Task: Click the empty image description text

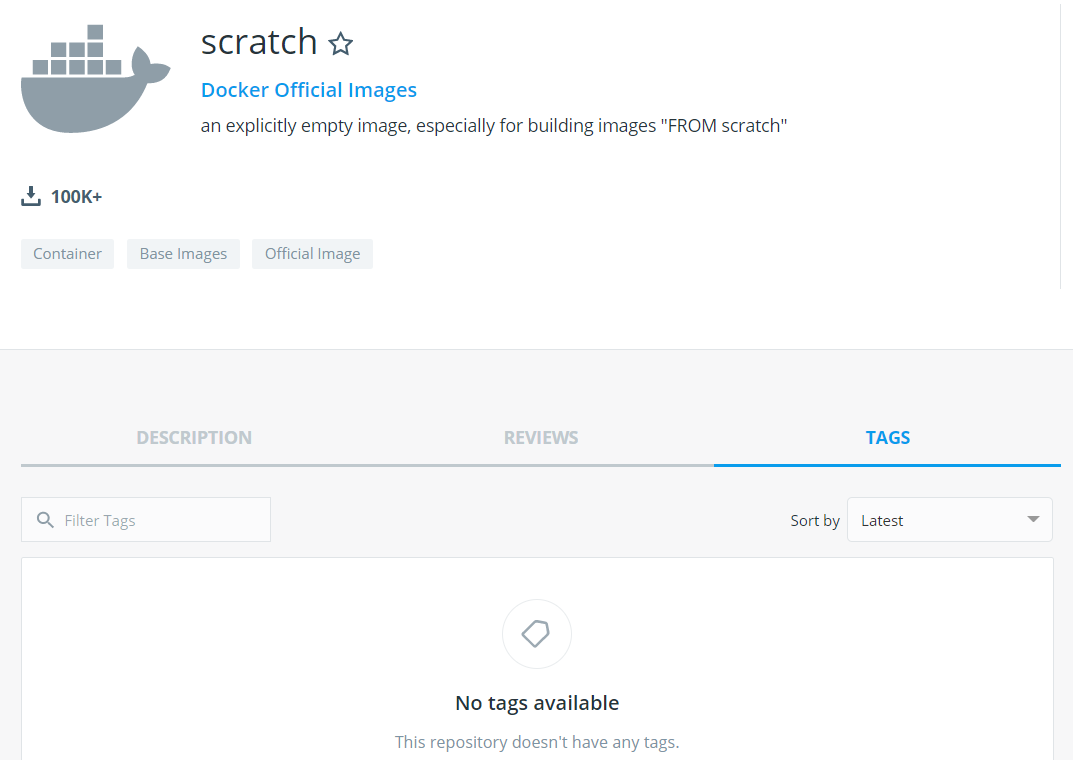Action: (x=494, y=126)
